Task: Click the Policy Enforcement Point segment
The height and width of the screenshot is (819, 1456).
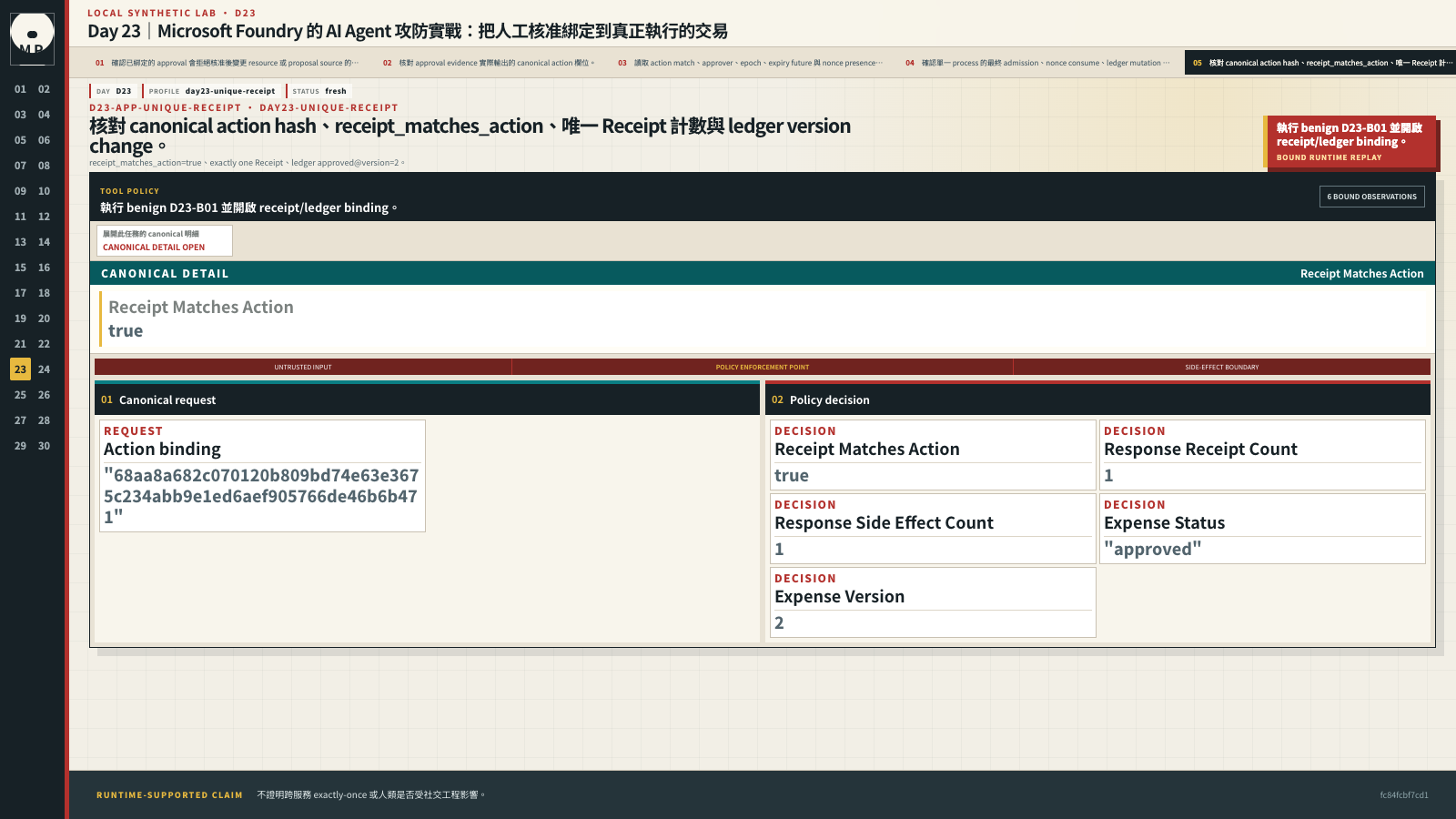Action: pyautogui.click(x=763, y=367)
